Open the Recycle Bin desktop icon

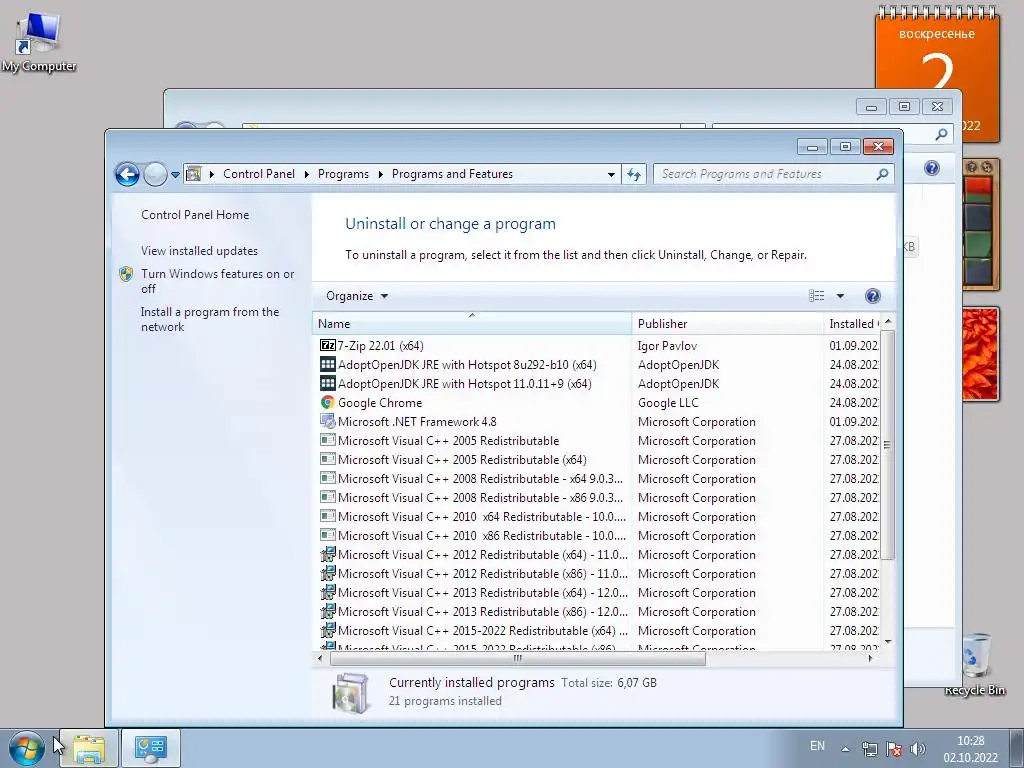[975, 665]
